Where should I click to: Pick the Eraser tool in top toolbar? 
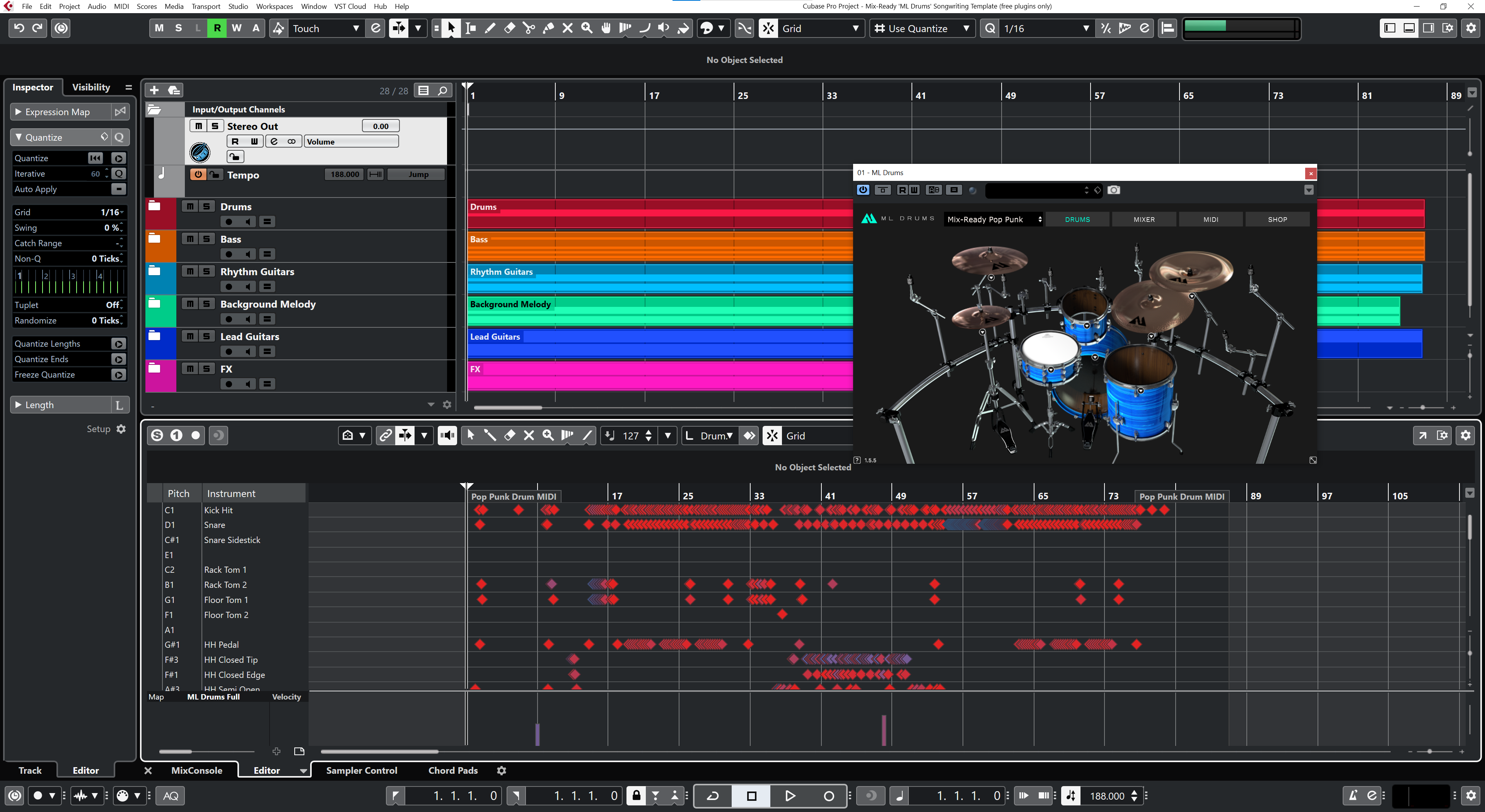(510, 28)
